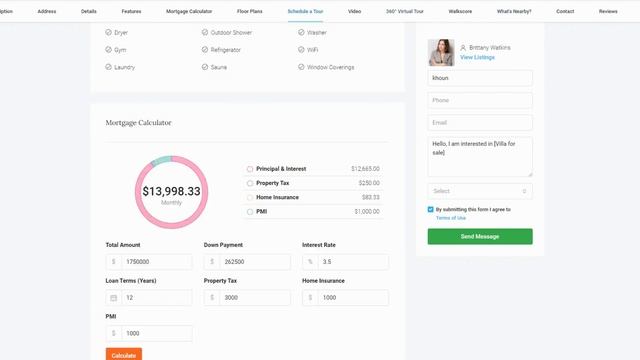The width and height of the screenshot is (640, 360).
Task: Select the PMI legend circle
Action: coord(250,212)
